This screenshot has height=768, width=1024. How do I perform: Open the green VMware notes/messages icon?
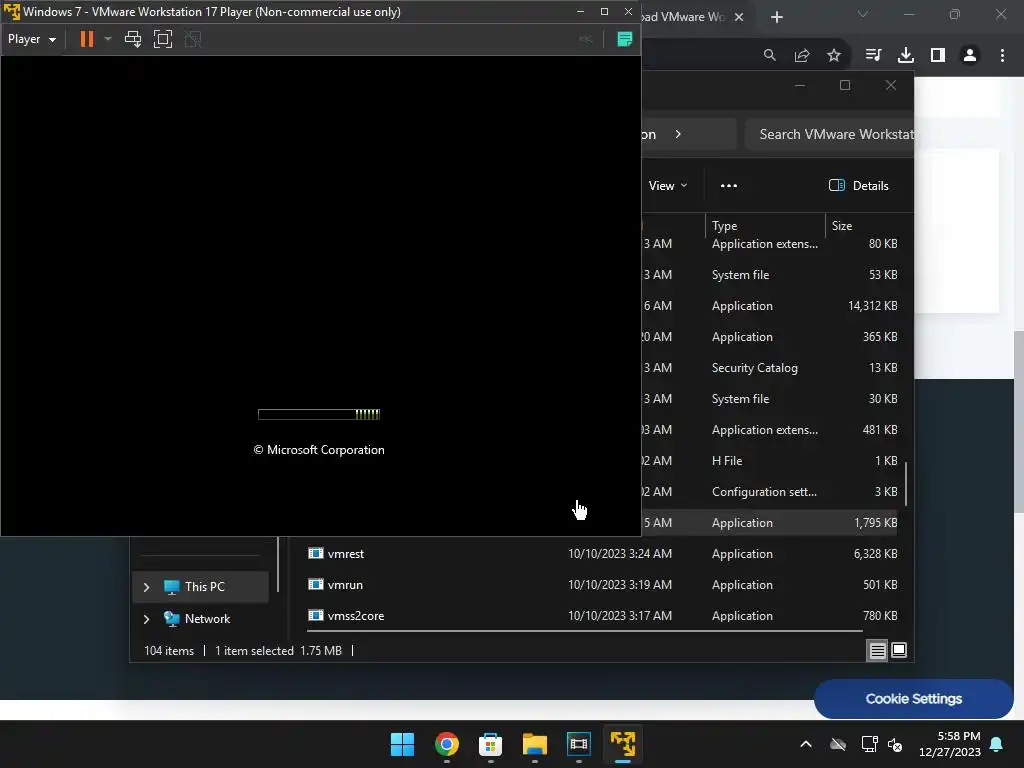tap(624, 39)
